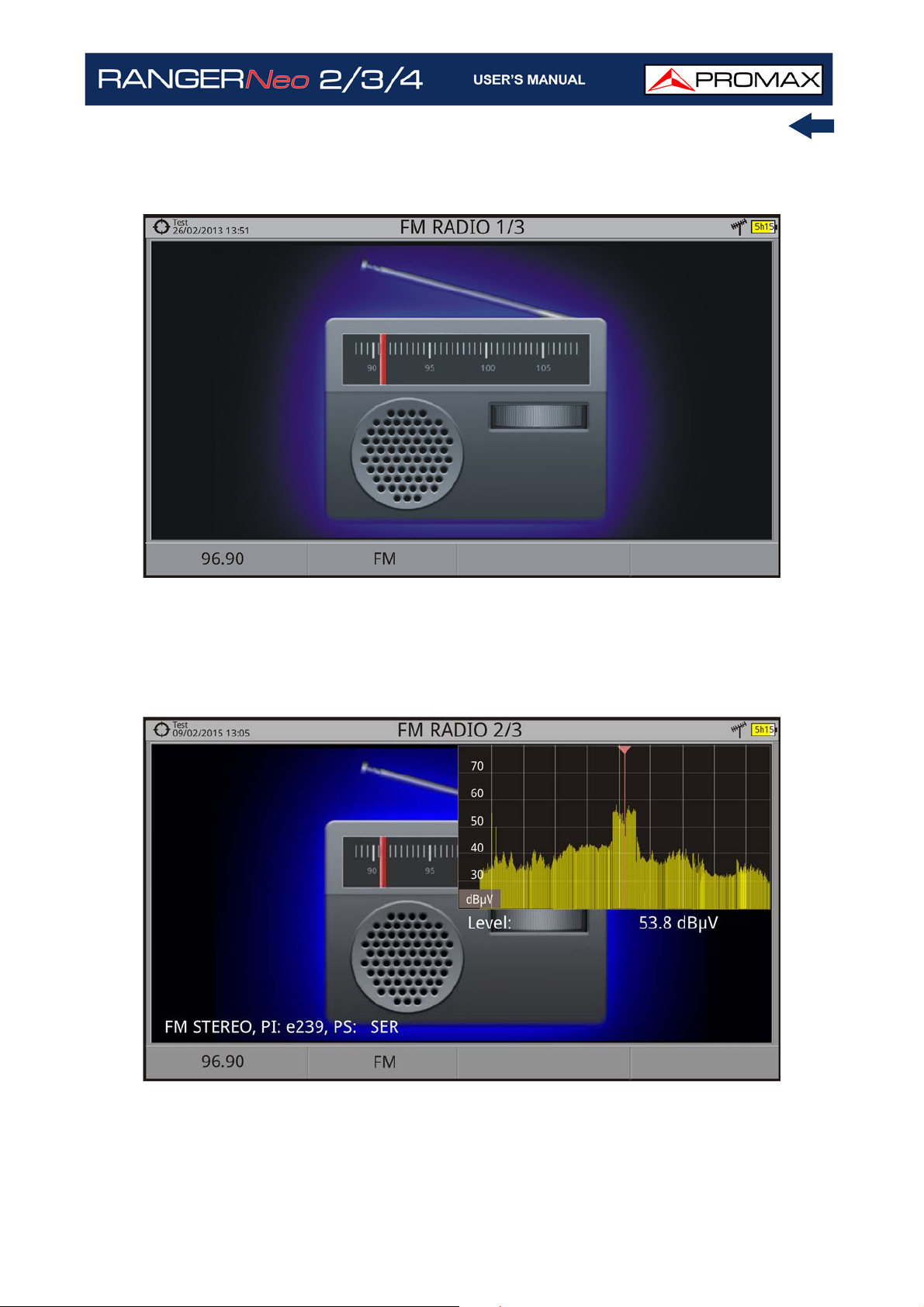
Task: Click the red spectrum marker triangle
Action: pyautogui.click(x=625, y=750)
